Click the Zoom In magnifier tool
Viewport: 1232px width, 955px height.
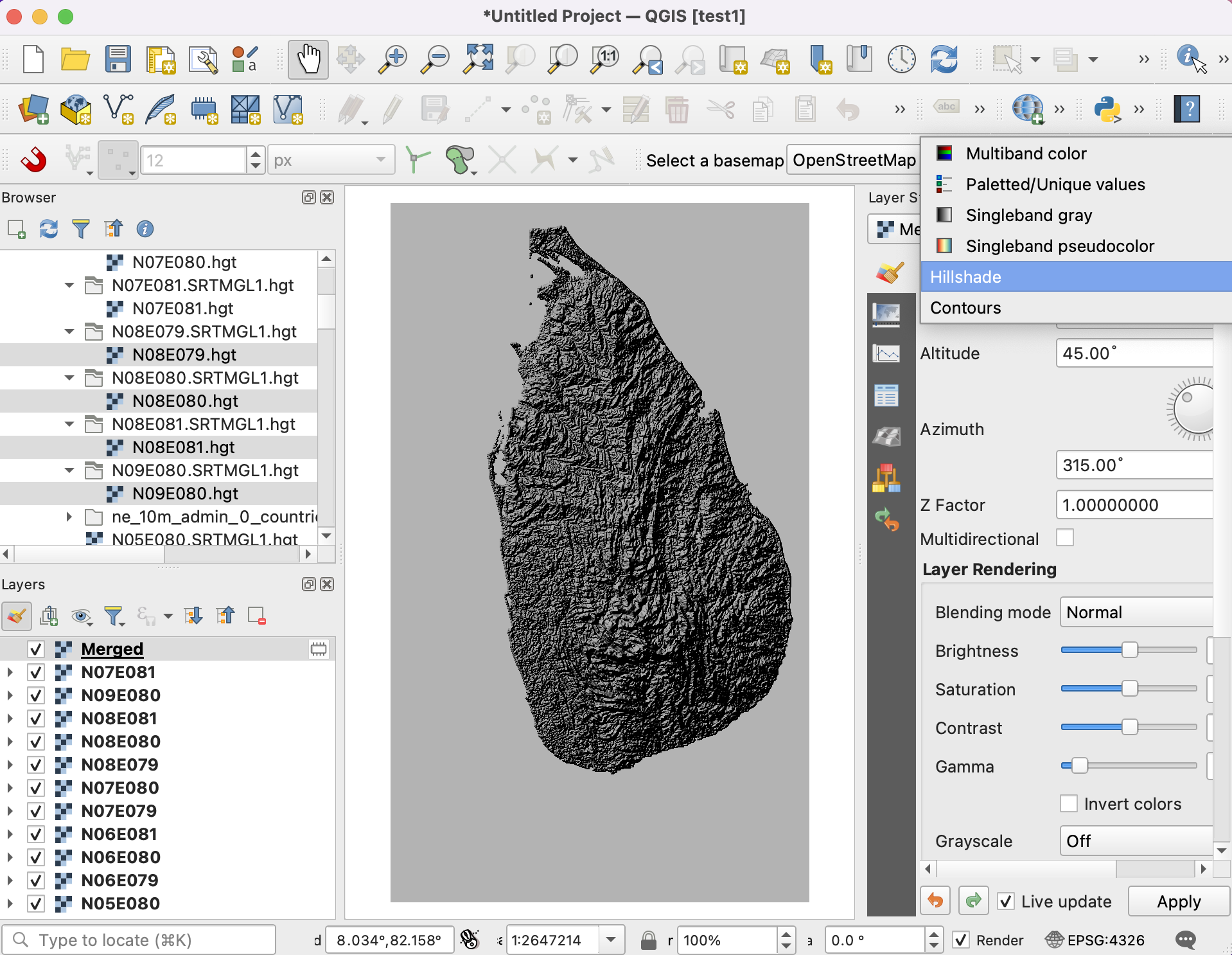click(x=392, y=60)
